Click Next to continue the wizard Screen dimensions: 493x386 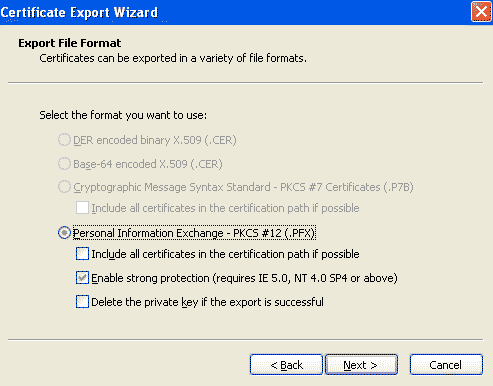(361, 365)
